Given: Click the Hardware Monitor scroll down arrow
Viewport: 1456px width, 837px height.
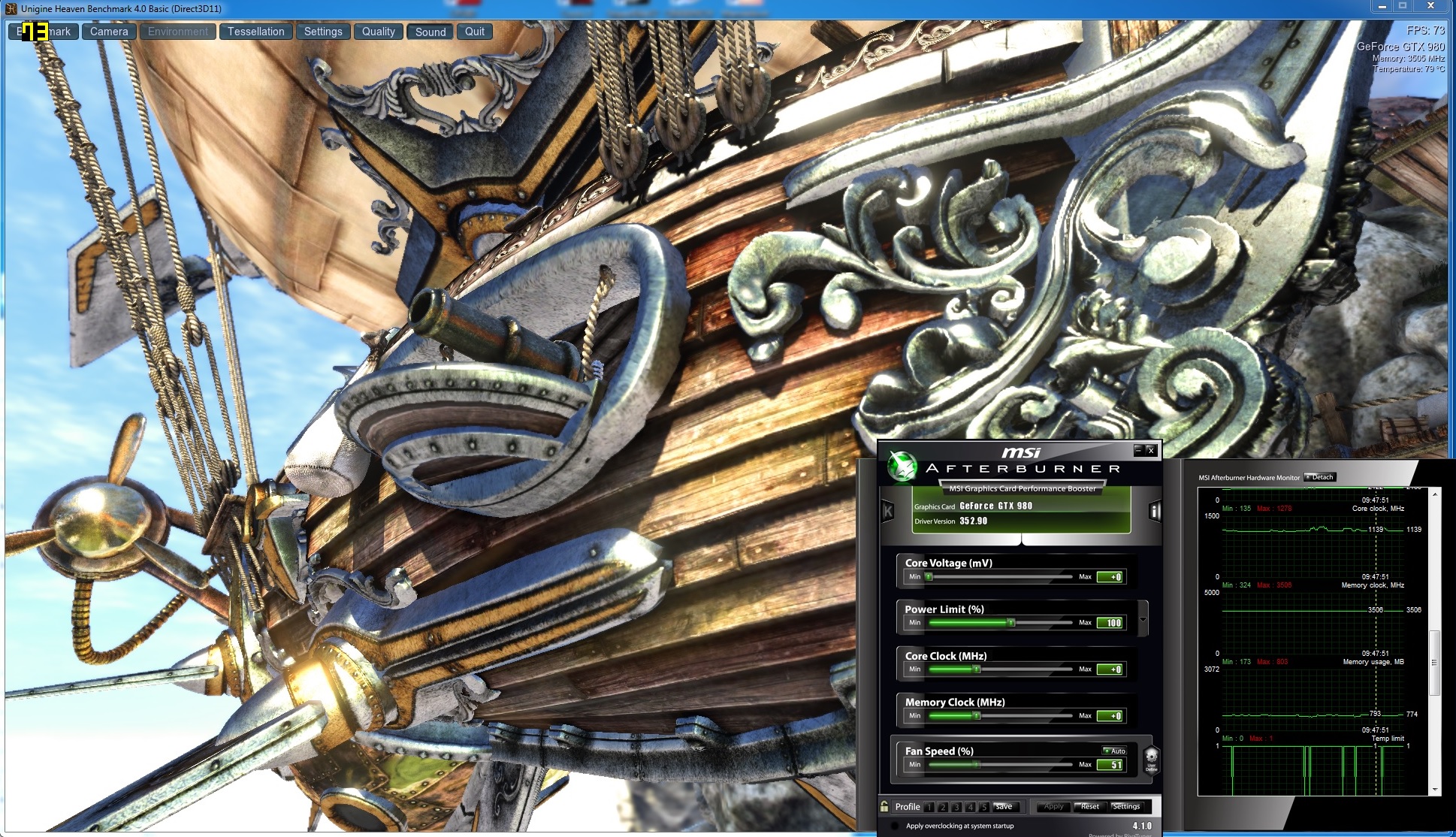Looking at the screenshot, I should 1435,790.
